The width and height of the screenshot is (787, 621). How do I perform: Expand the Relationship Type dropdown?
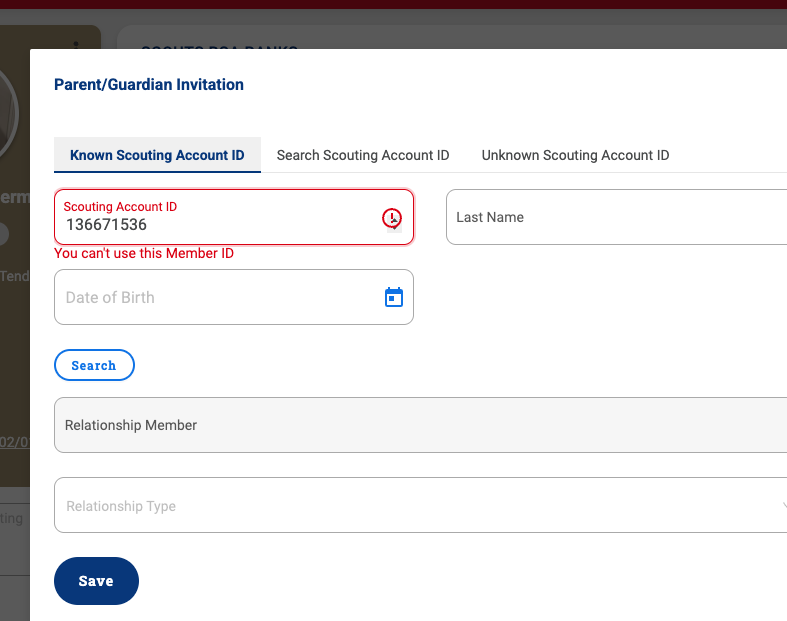[x=421, y=505]
